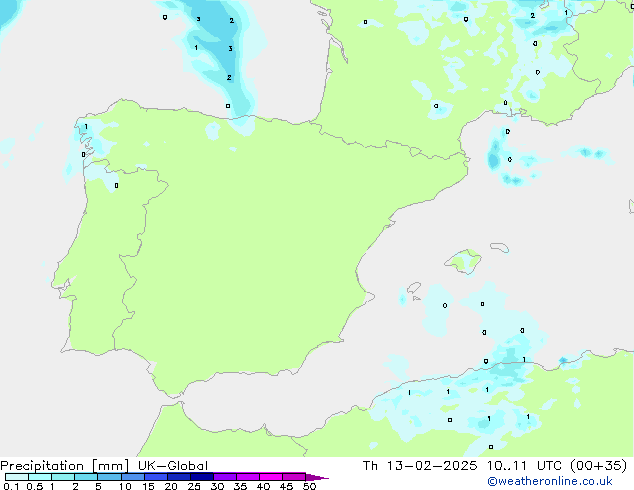Screen dimensions: 634x490
Task: Pick the violet swatch for 35–40 mm
Action: 248,477
